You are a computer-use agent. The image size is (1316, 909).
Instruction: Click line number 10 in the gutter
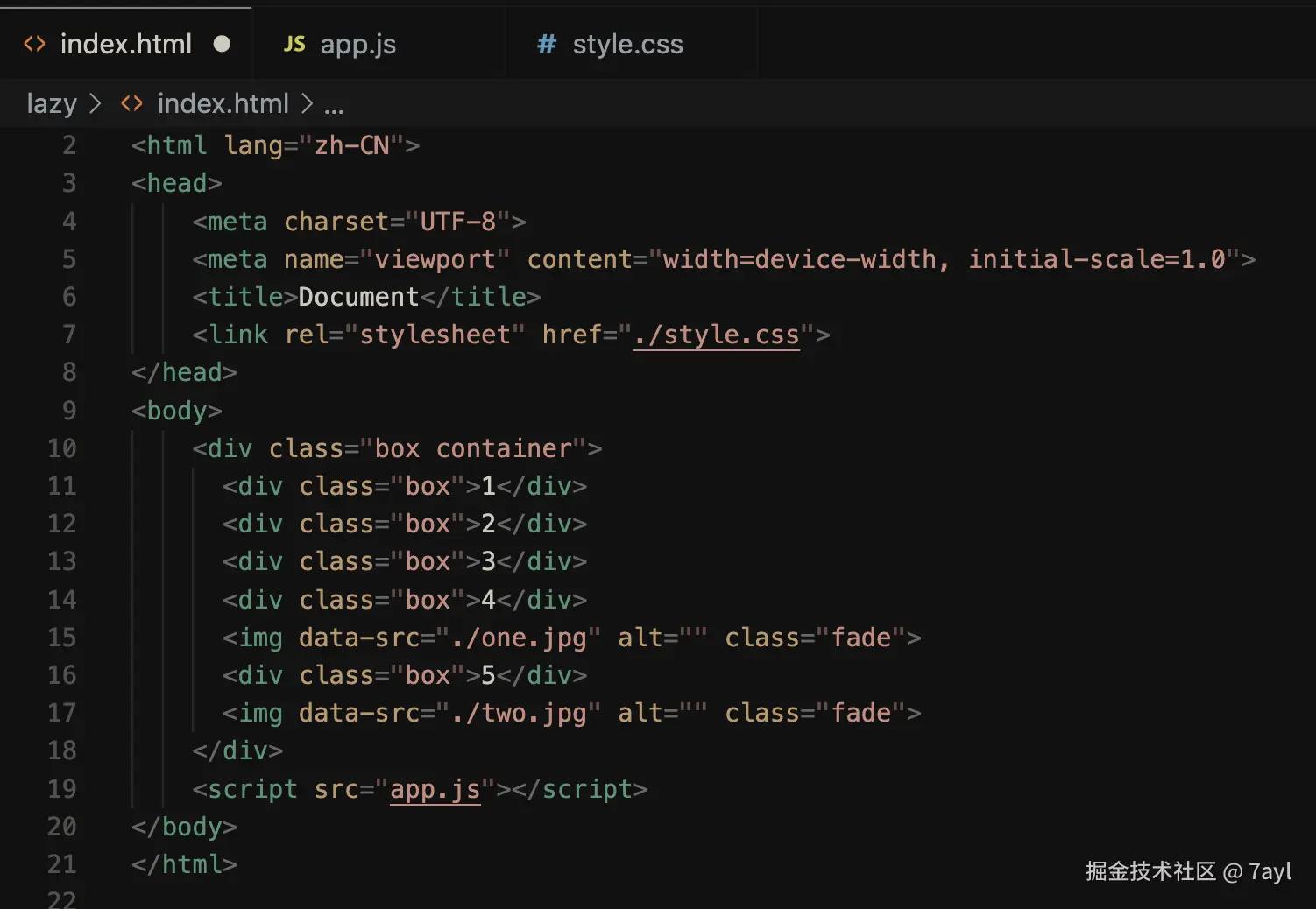point(61,448)
